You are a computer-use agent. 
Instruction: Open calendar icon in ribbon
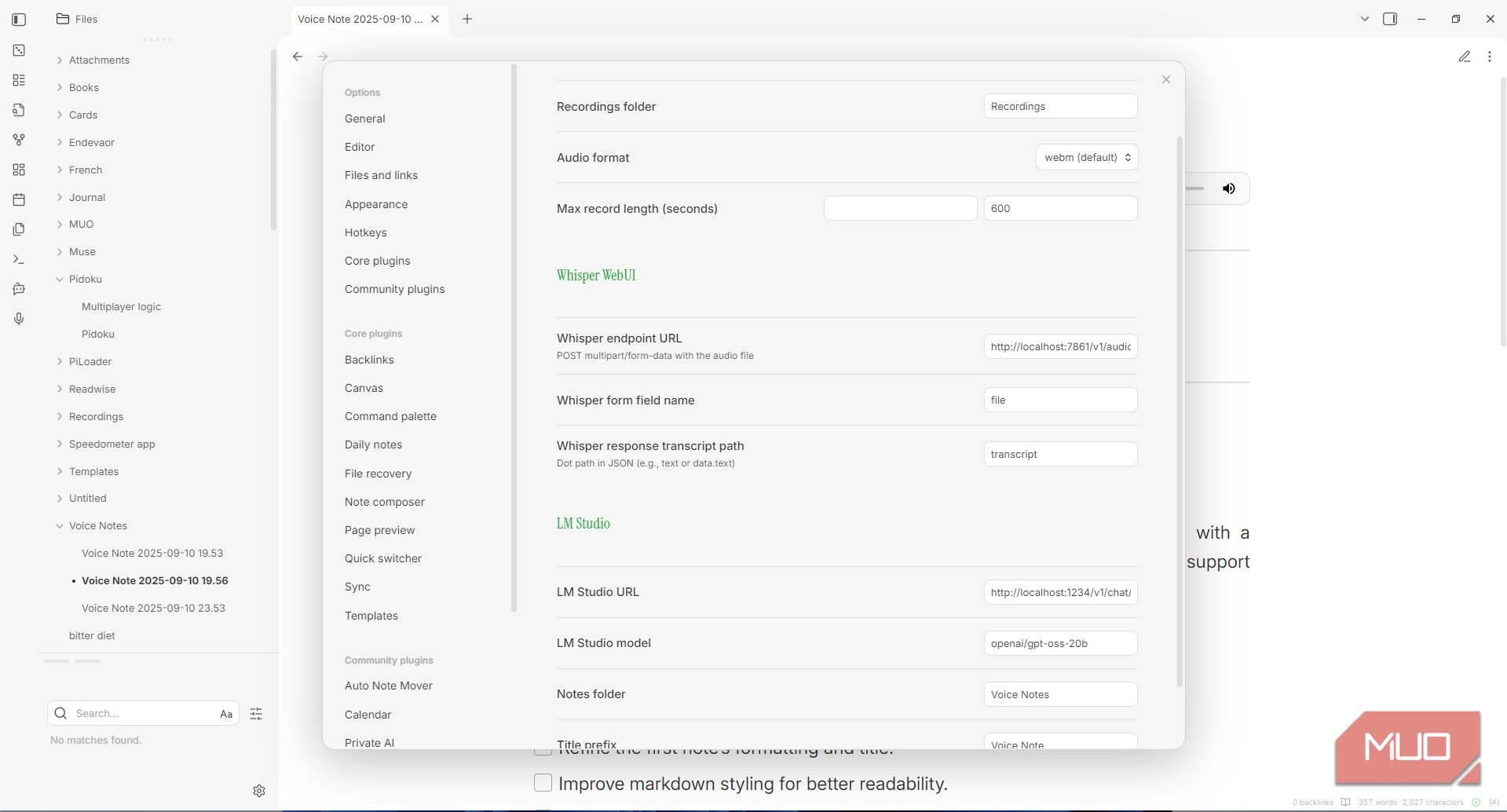click(x=19, y=199)
